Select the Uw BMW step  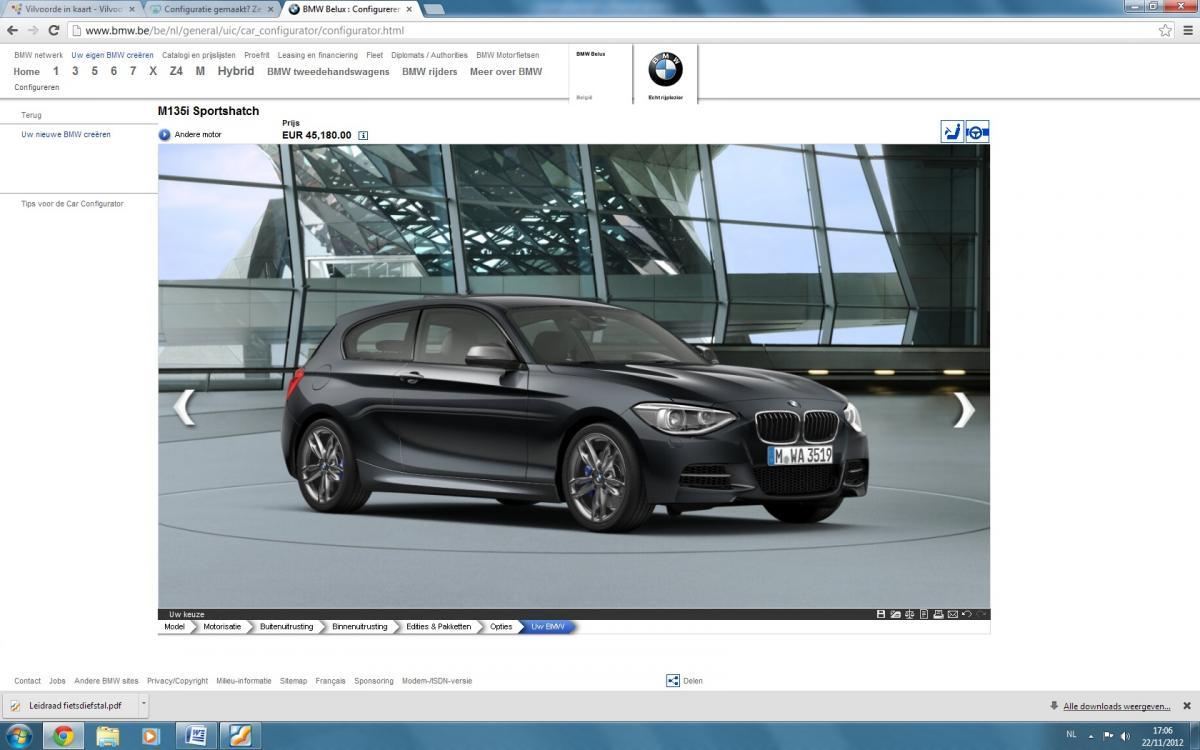pos(548,627)
